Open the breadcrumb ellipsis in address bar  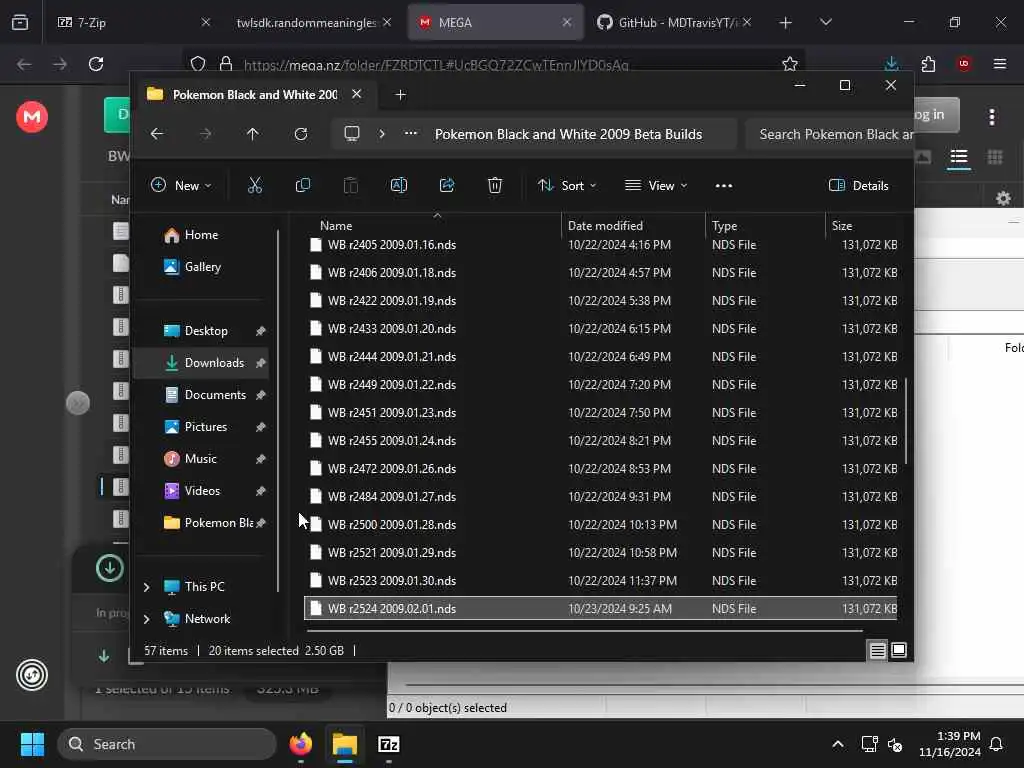coord(411,133)
